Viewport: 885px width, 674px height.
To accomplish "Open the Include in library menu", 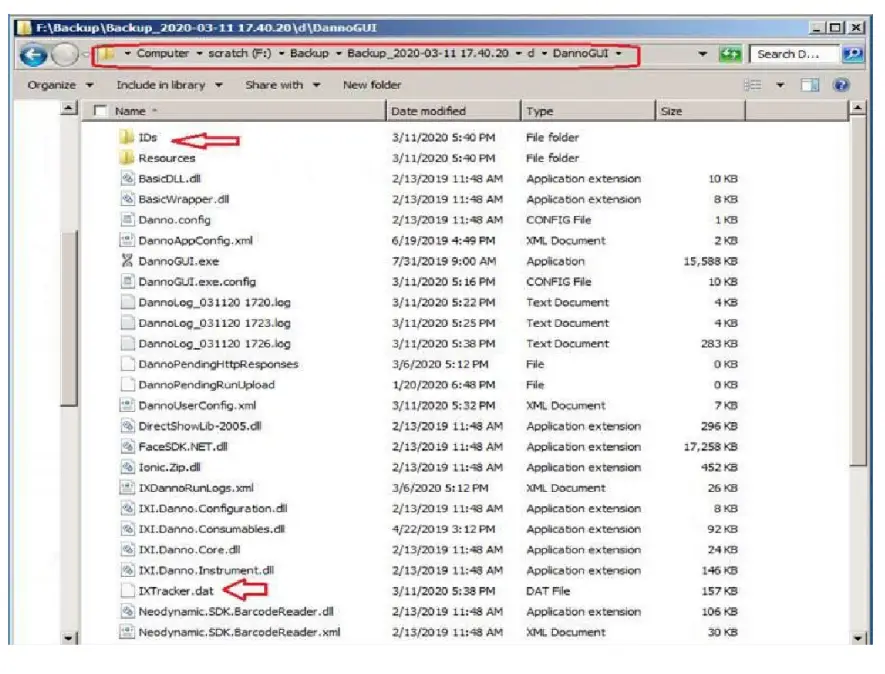I will click(162, 85).
